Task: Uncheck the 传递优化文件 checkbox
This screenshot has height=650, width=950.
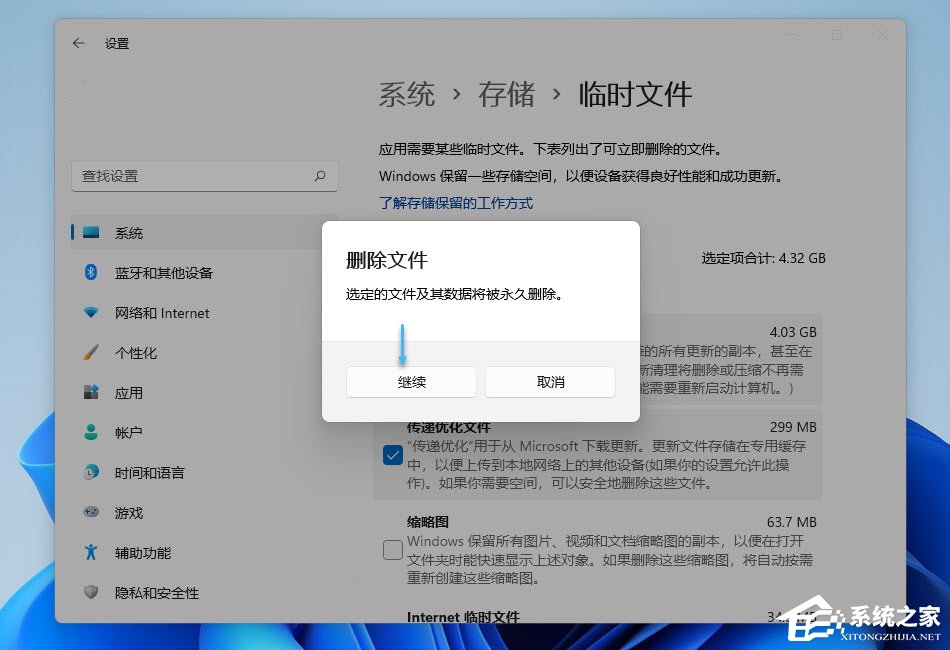Action: coord(392,455)
